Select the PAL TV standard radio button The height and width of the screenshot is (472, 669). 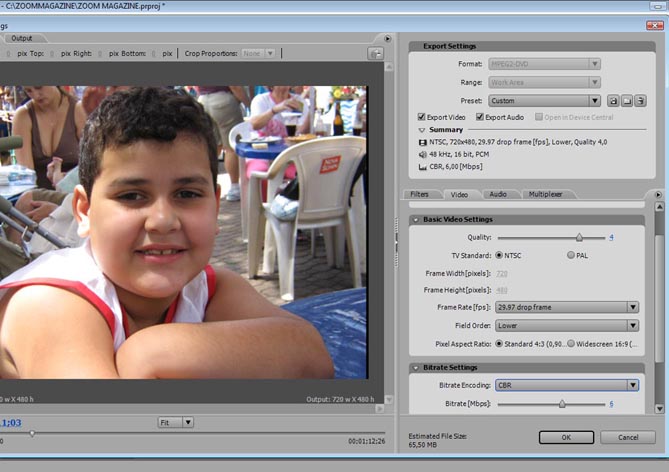coord(571,255)
